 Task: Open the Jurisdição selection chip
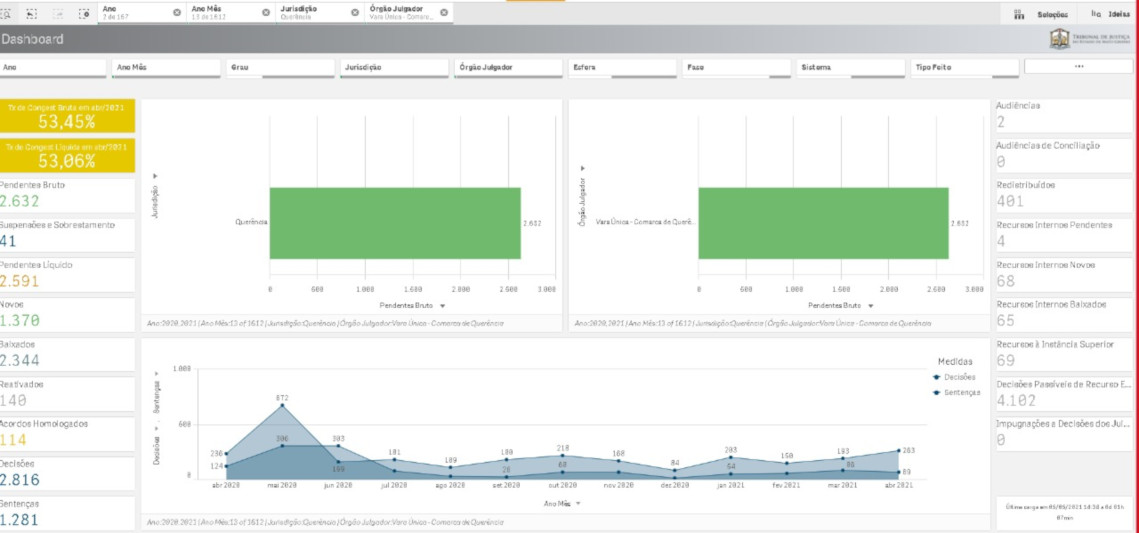pos(312,13)
